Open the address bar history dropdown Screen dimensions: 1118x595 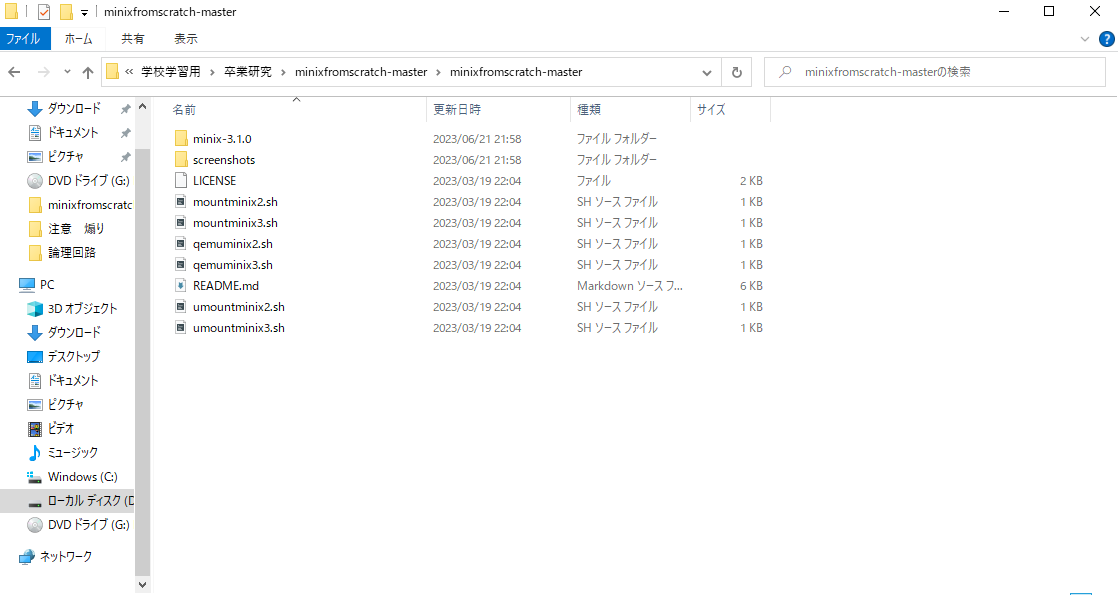tap(707, 72)
